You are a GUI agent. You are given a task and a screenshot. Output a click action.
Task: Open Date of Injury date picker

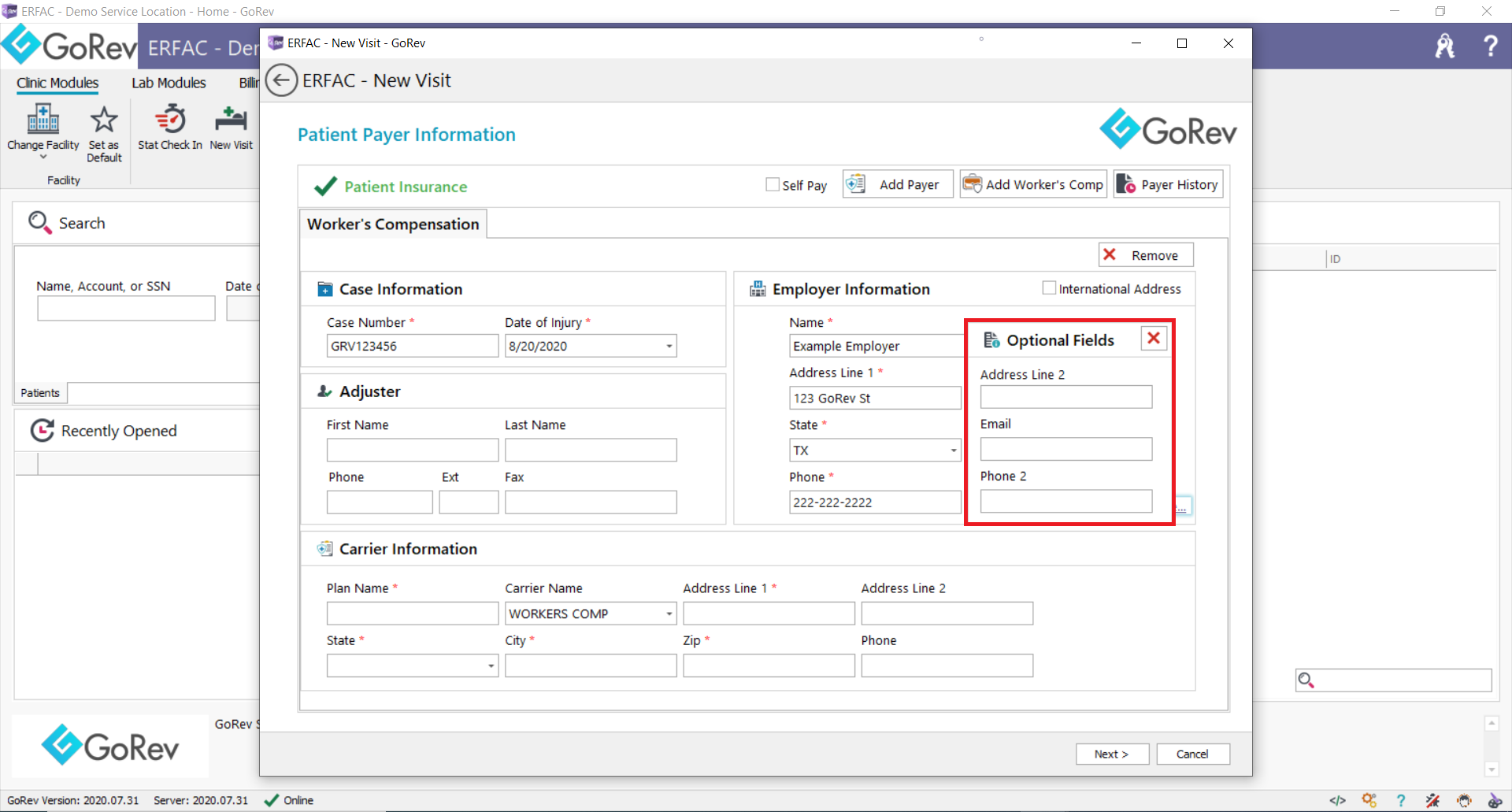tap(669, 346)
